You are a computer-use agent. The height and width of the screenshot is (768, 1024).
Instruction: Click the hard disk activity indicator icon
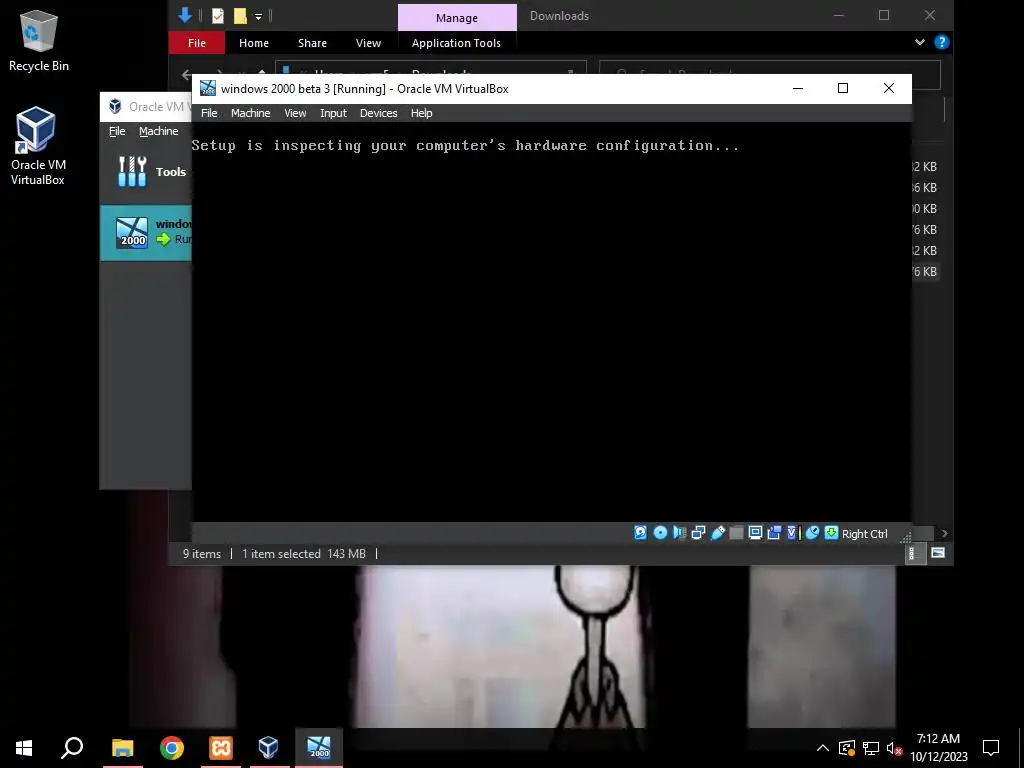(x=641, y=533)
